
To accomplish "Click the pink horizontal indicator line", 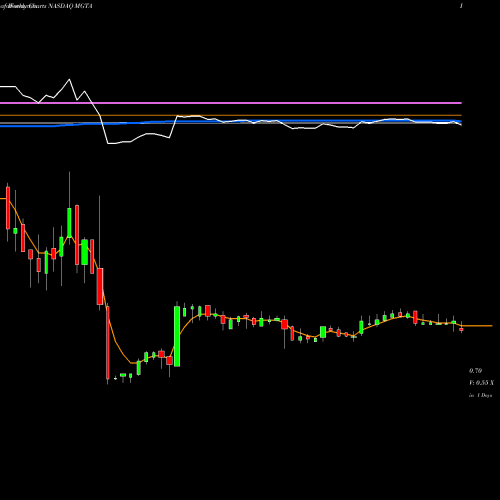I will [231, 103].
